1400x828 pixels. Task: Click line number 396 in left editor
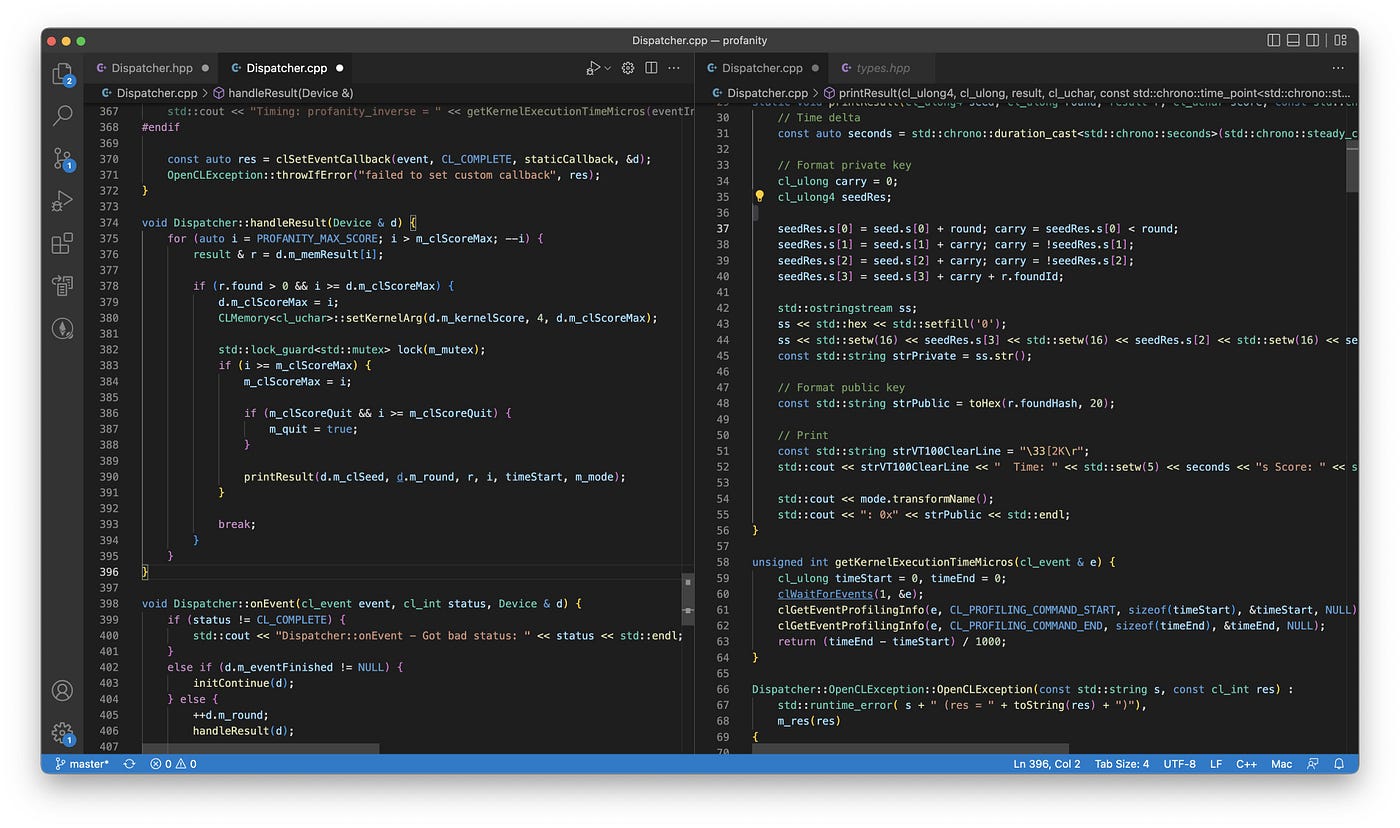(x=108, y=572)
